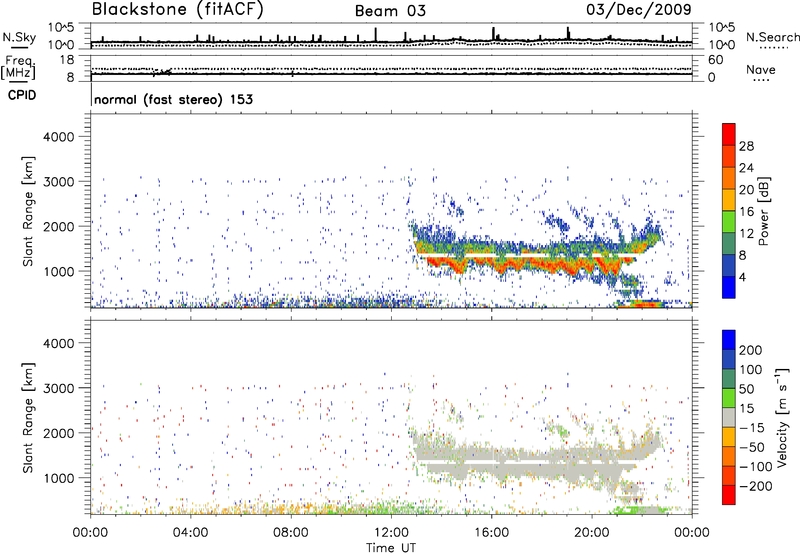Screen dimensions: 800x554
Task: Pick the top blue segment of the velocity colorbar
Action: pos(729,340)
